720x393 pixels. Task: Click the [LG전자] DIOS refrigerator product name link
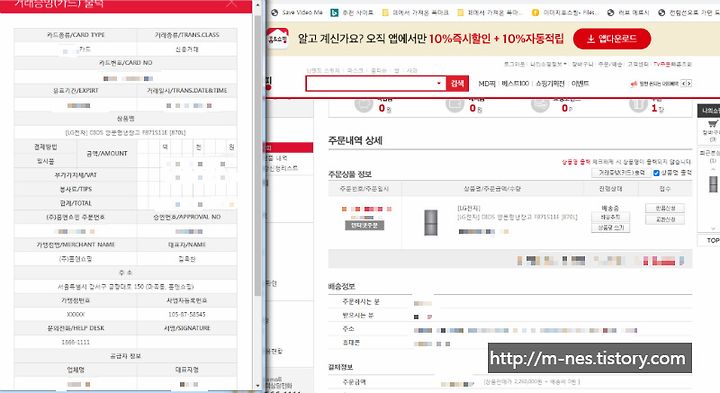(x=517, y=217)
